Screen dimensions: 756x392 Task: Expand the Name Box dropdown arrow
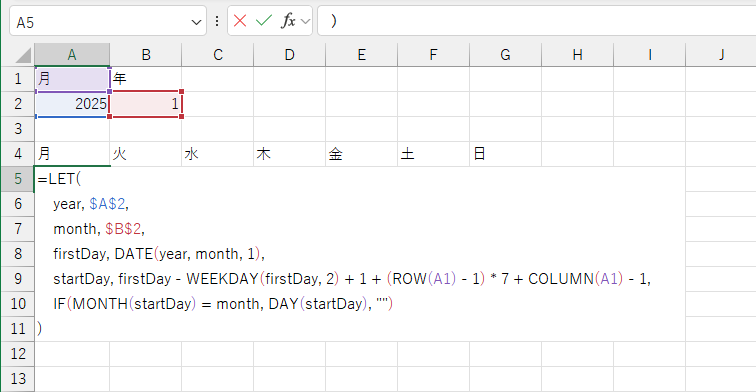click(196, 22)
